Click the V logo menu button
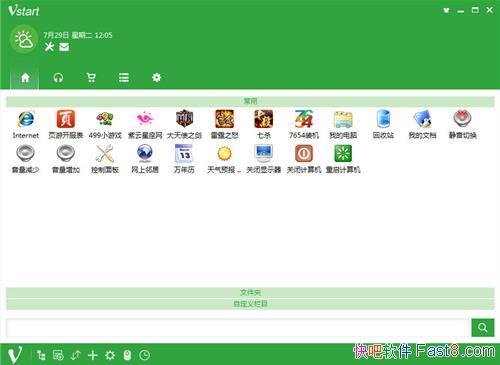 (15, 354)
